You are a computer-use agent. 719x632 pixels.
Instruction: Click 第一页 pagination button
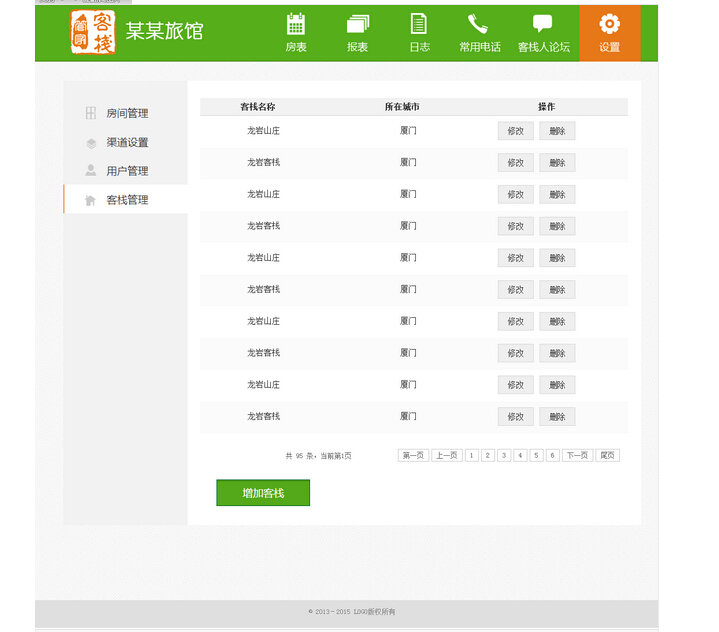point(413,456)
